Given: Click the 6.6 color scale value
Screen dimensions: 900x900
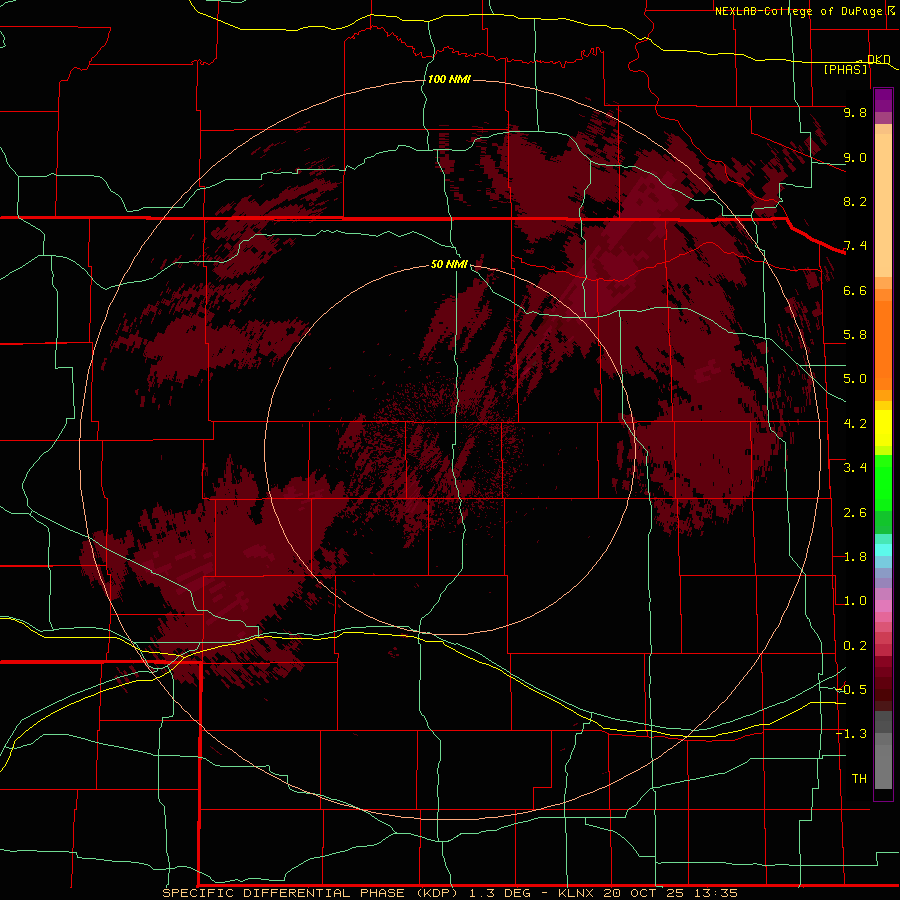Looking at the screenshot, I should 855,290.
